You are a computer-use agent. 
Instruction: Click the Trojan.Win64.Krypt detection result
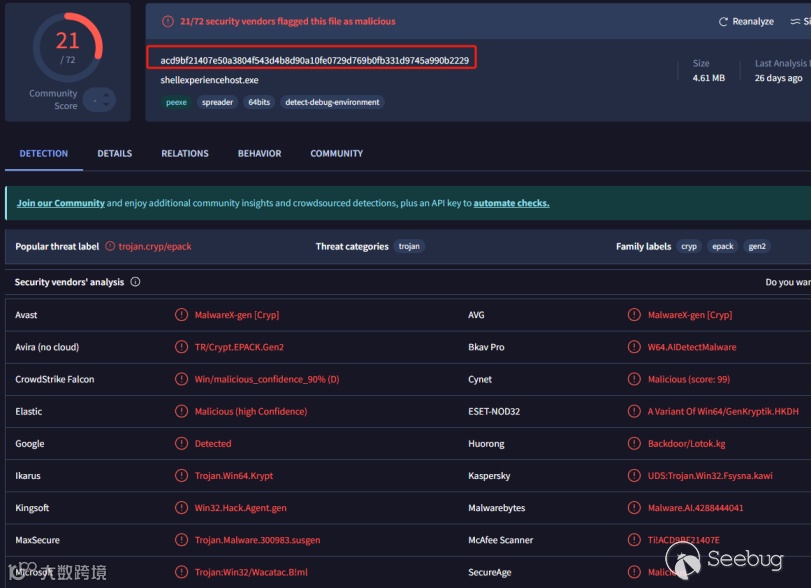[x=234, y=475]
